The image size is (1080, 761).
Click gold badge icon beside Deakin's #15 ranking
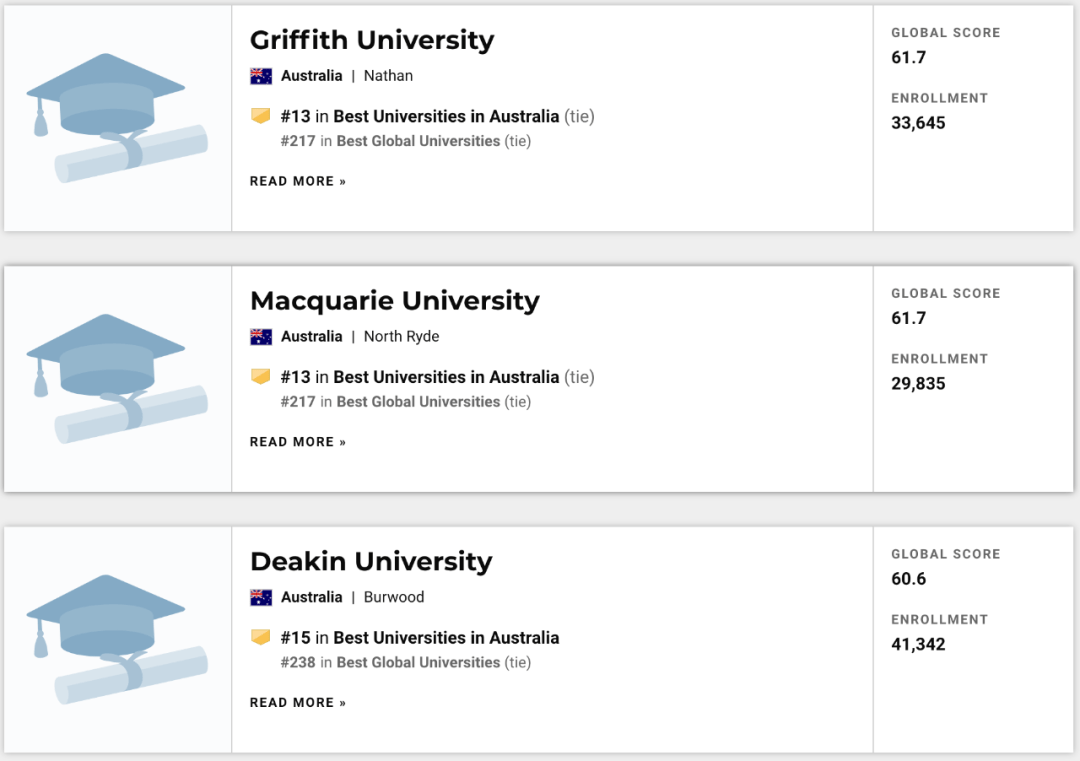pos(261,638)
